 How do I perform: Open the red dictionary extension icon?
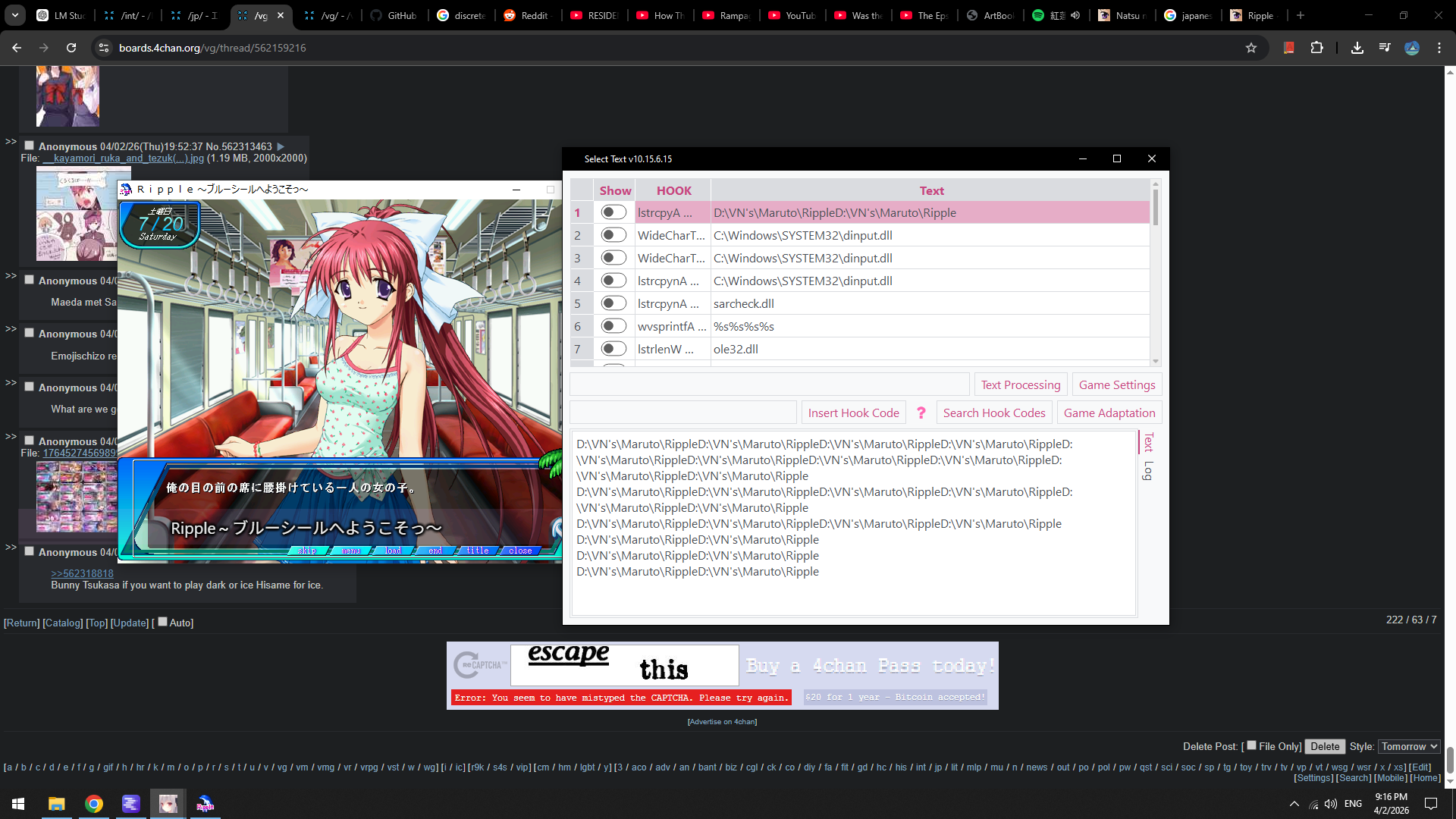point(1288,48)
